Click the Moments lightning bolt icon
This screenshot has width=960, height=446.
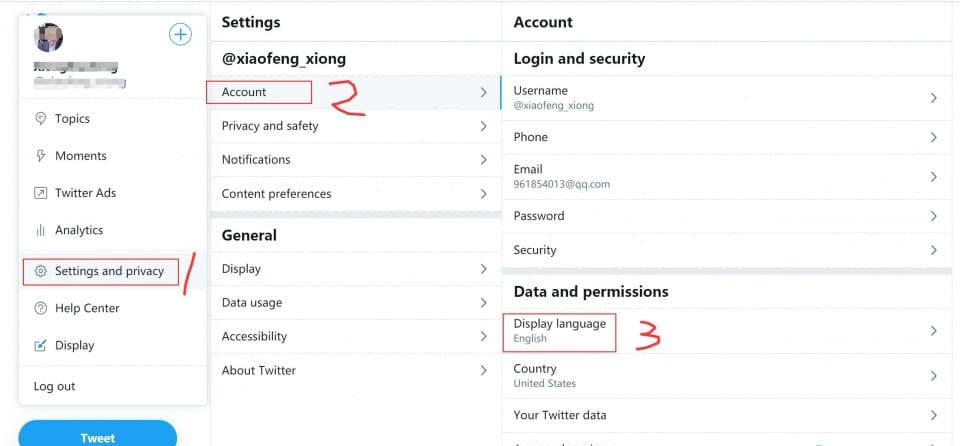[41, 156]
